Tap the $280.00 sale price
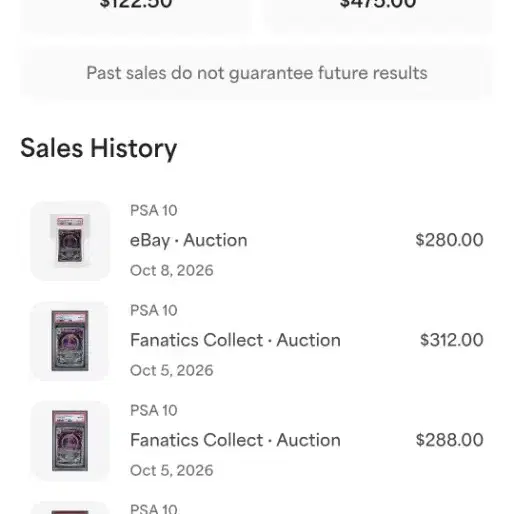This screenshot has height=514, width=514. pyautogui.click(x=449, y=240)
